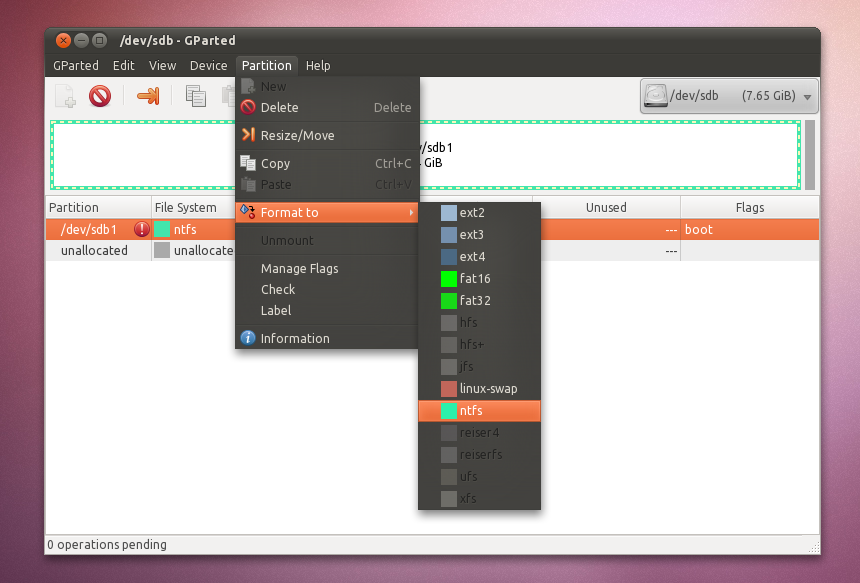Viewport: 860px width, 583px height.
Task: Choose Label from the Partition menu
Action: 327,310
